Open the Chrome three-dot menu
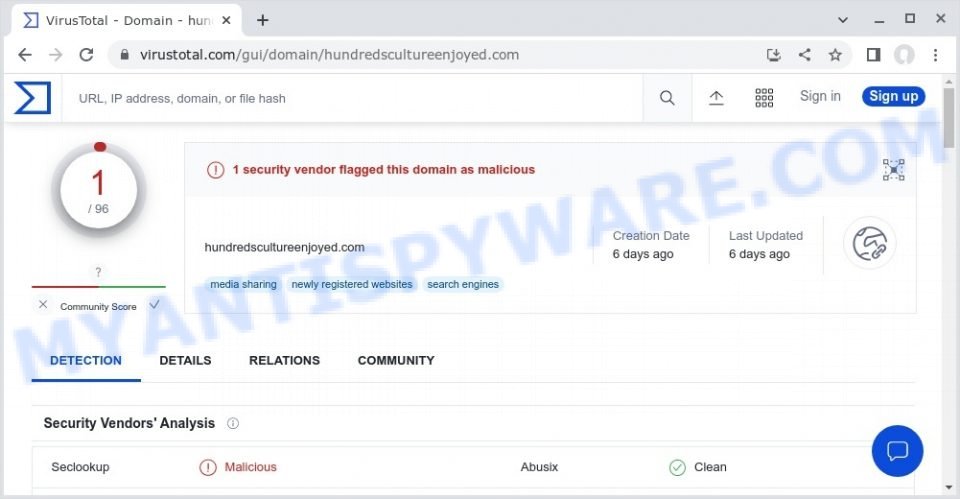 click(x=935, y=55)
